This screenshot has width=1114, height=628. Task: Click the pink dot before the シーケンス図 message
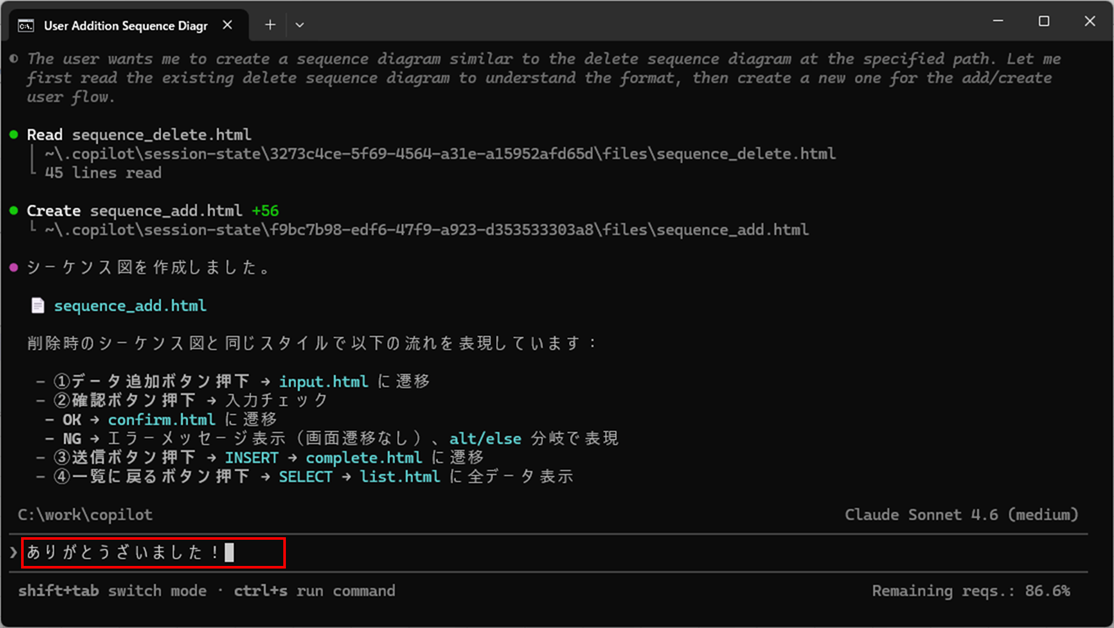pos(13,267)
